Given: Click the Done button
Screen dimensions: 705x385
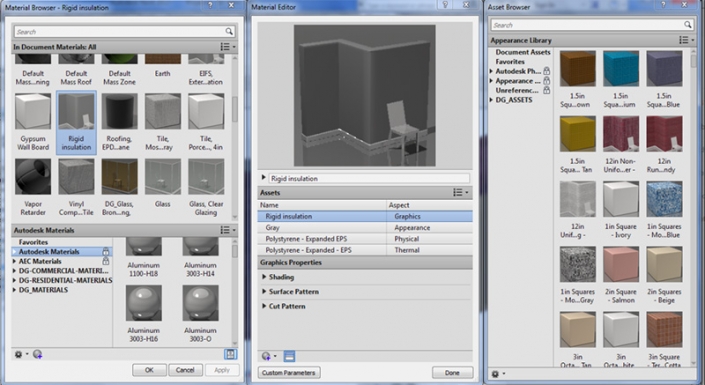Looking at the screenshot, I should point(452,373).
